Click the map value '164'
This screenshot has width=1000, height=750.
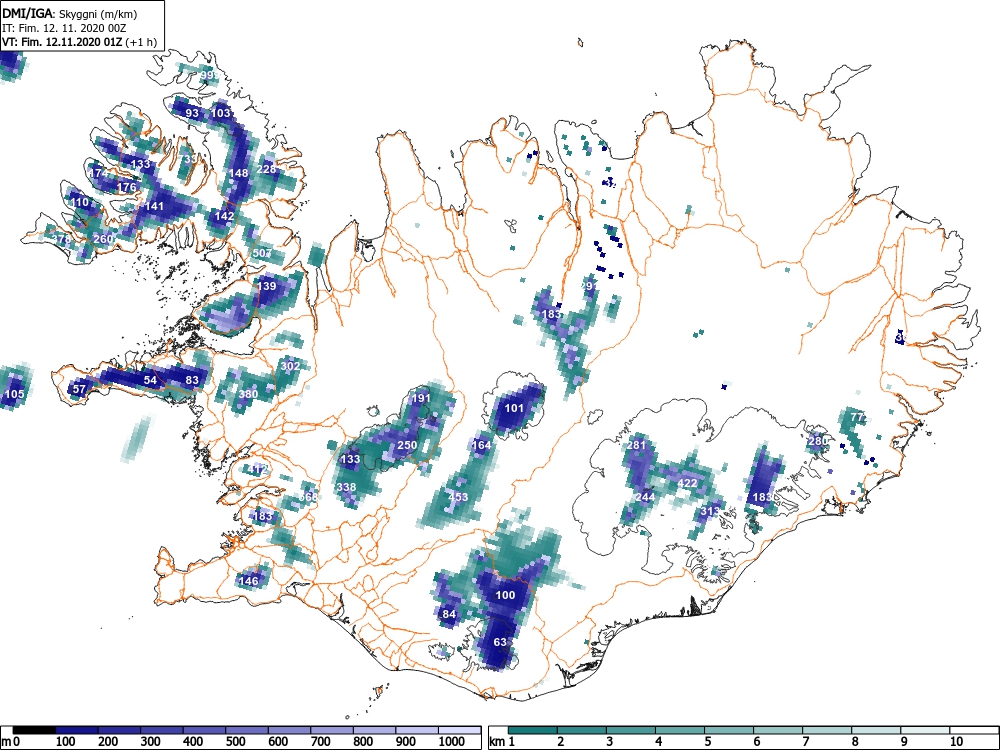pyautogui.click(x=482, y=445)
